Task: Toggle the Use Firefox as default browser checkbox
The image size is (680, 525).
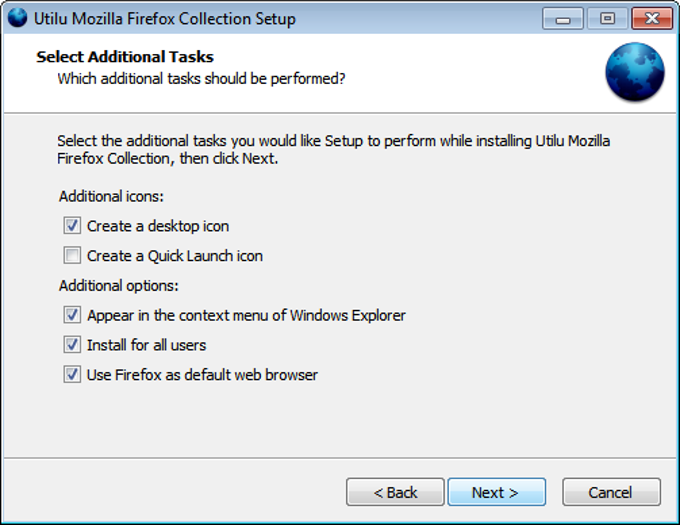Action: point(72,375)
